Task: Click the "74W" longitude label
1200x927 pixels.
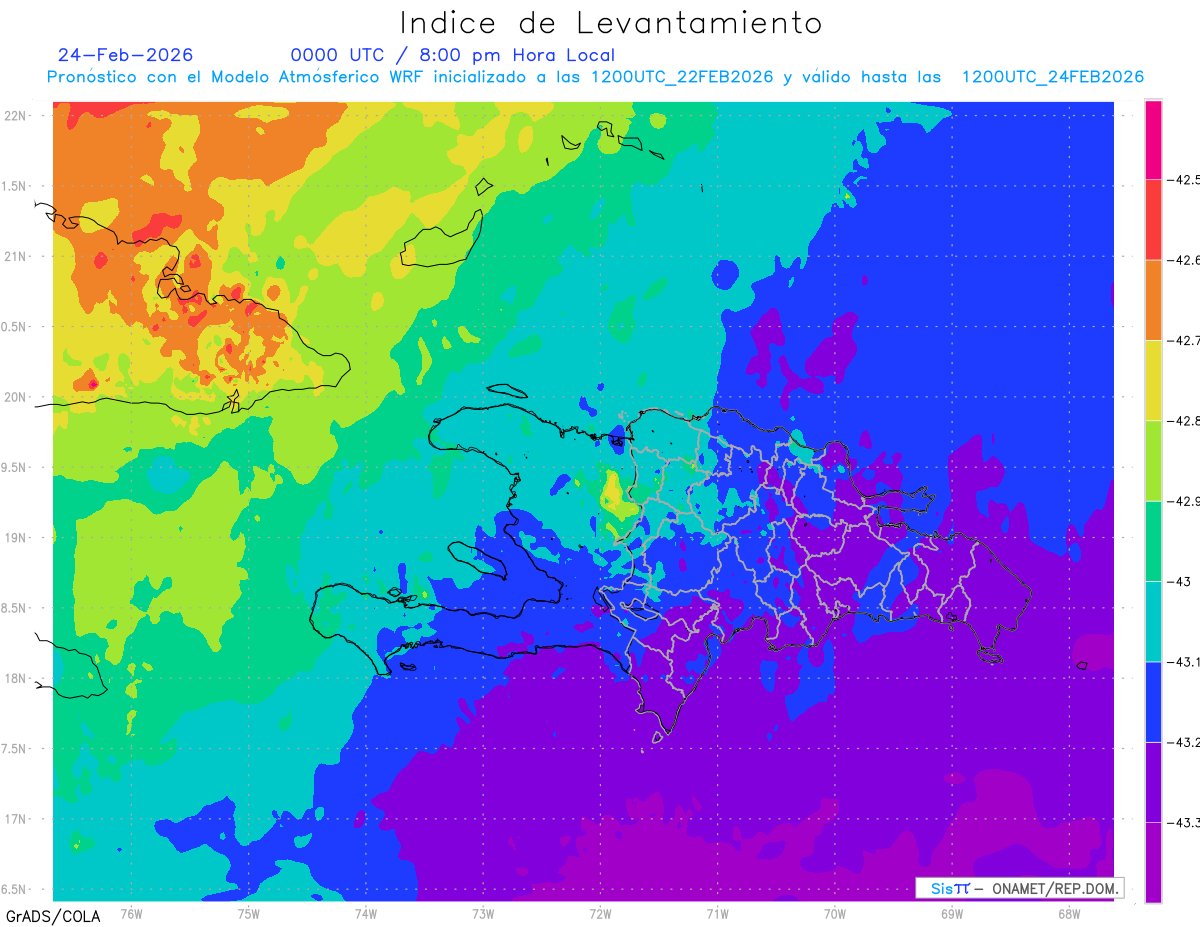Action: [365, 914]
